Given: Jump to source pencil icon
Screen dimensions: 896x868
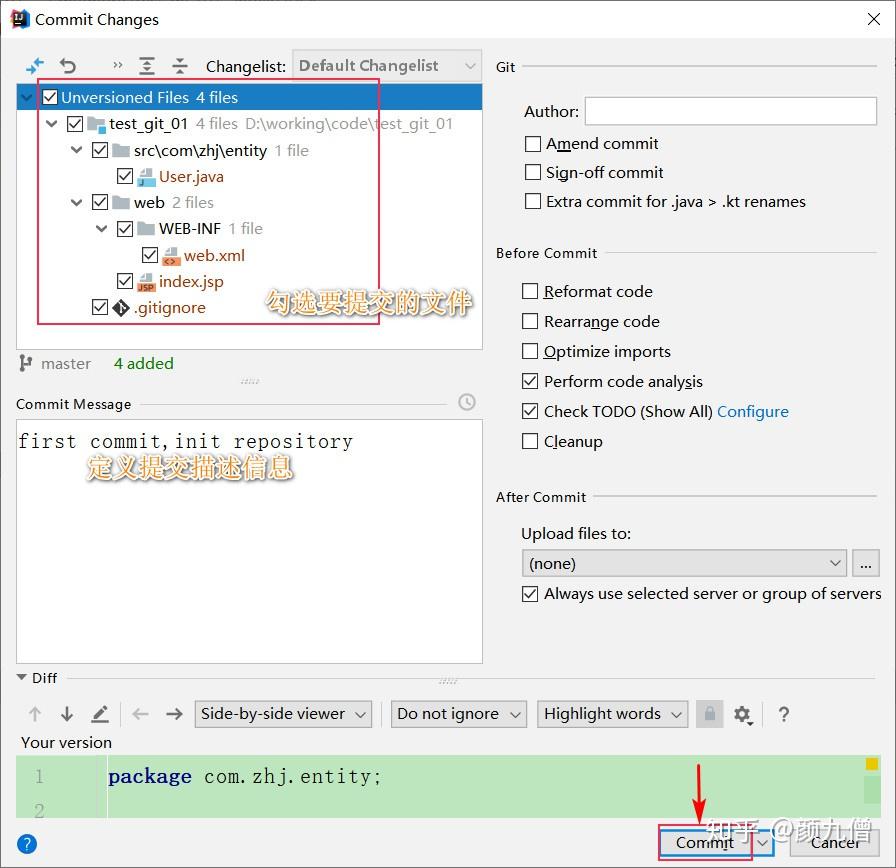Looking at the screenshot, I should click(x=100, y=714).
